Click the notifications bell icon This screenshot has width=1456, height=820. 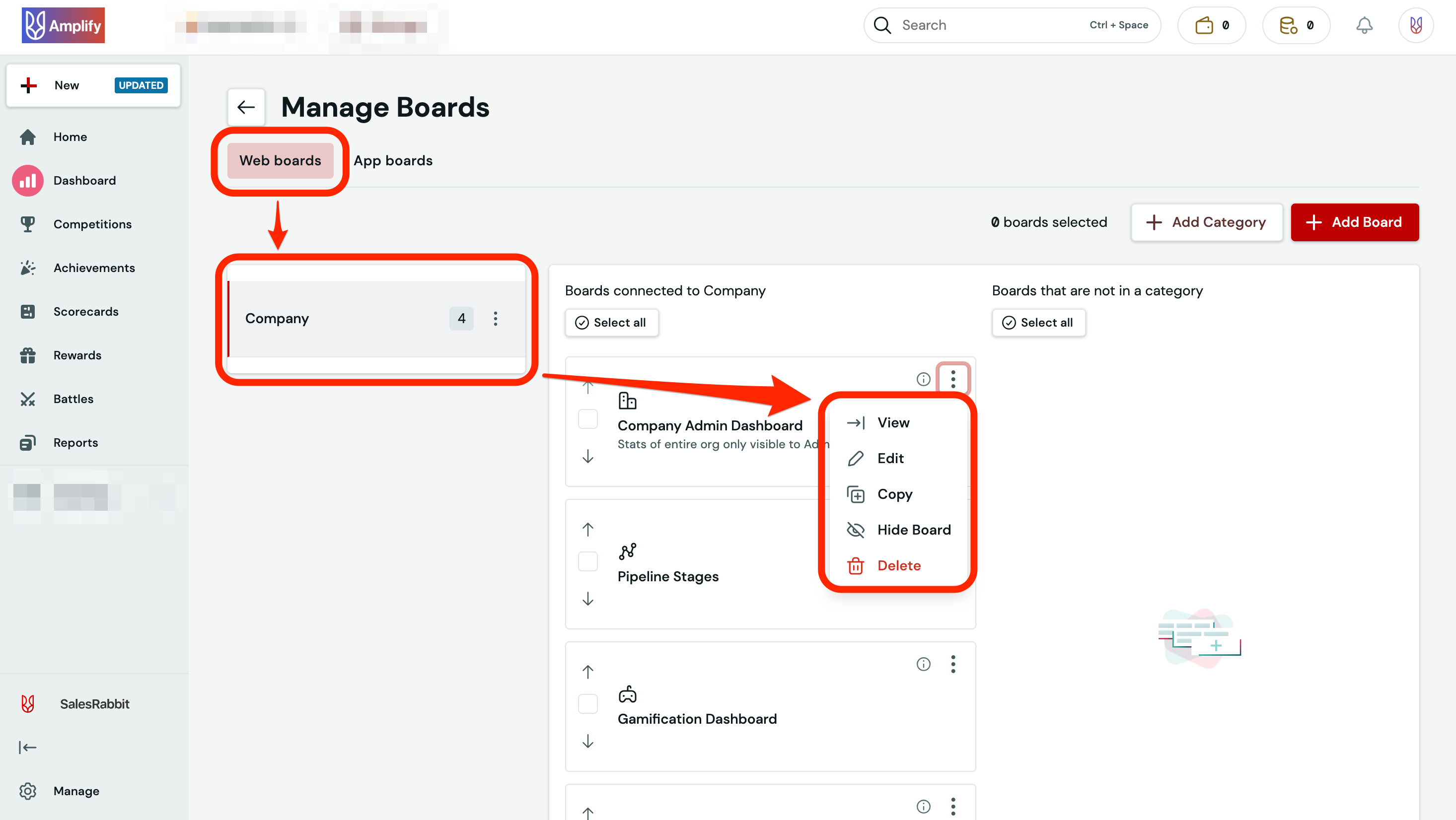[1365, 25]
